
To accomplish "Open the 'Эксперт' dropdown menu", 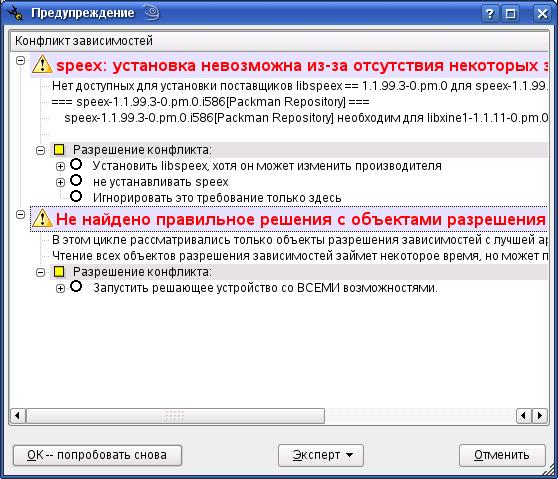I will point(321,455).
